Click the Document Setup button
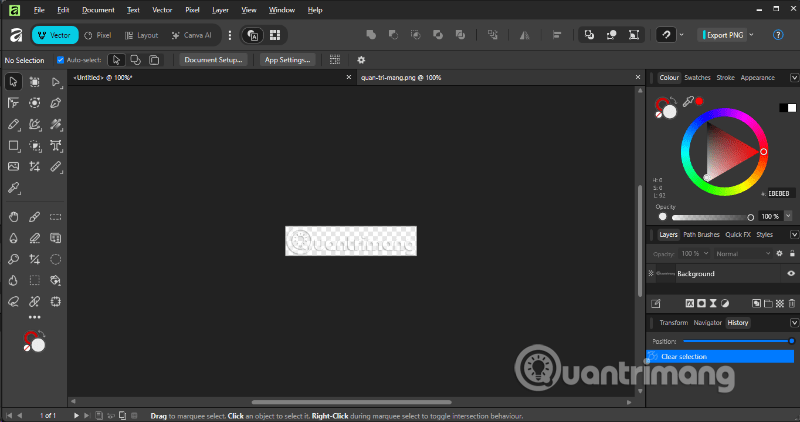Image resolution: width=800 pixels, height=422 pixels. pos(213,60)
